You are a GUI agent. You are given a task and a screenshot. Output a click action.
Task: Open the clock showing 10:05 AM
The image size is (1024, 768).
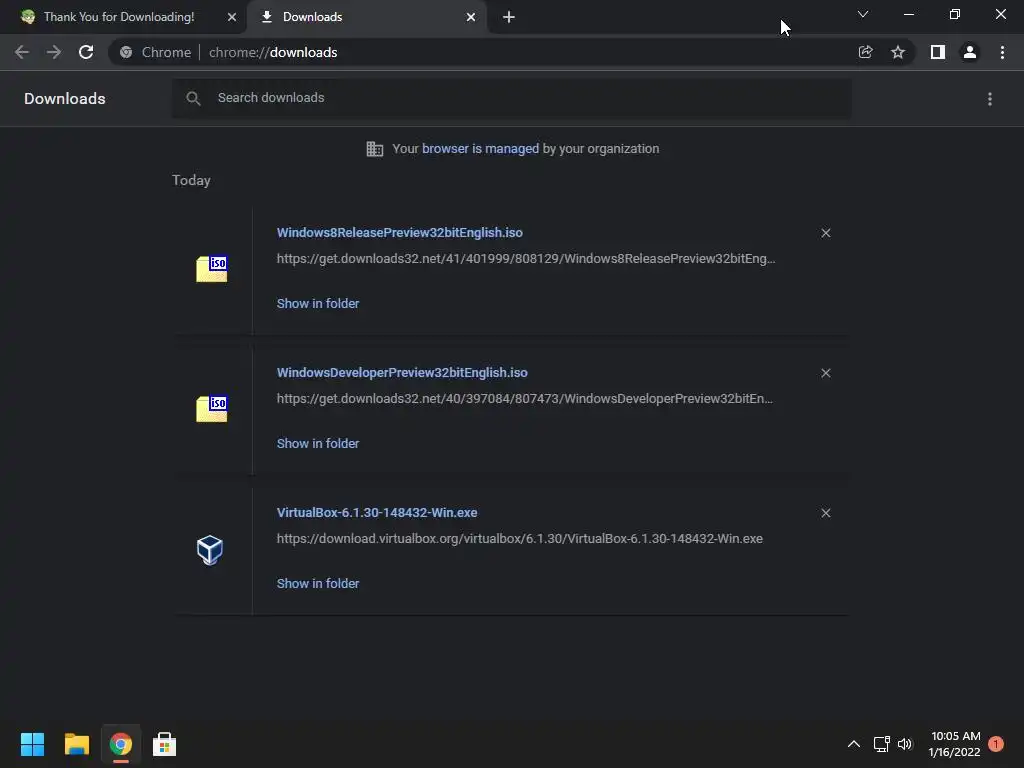pyautogui.click(x=955, y=744)
